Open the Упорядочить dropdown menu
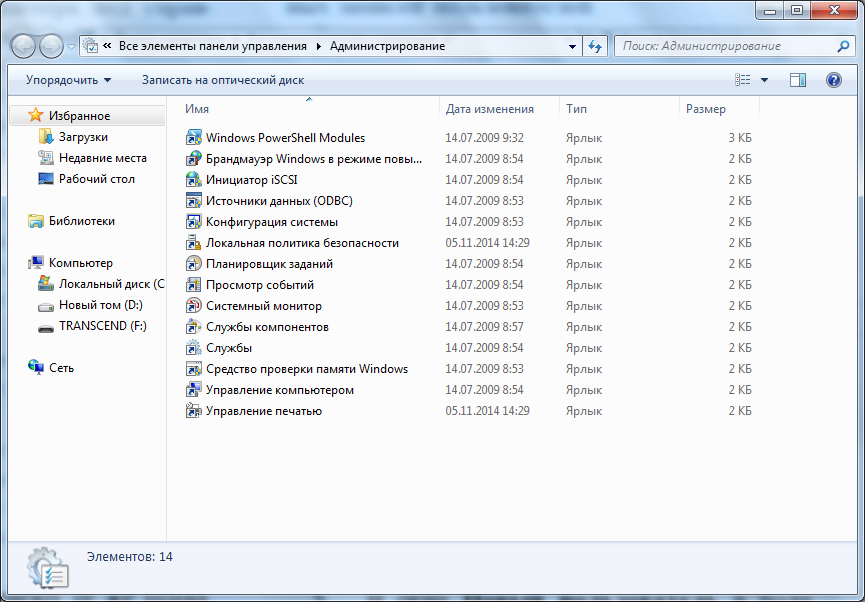 click(x=68, y=80)
